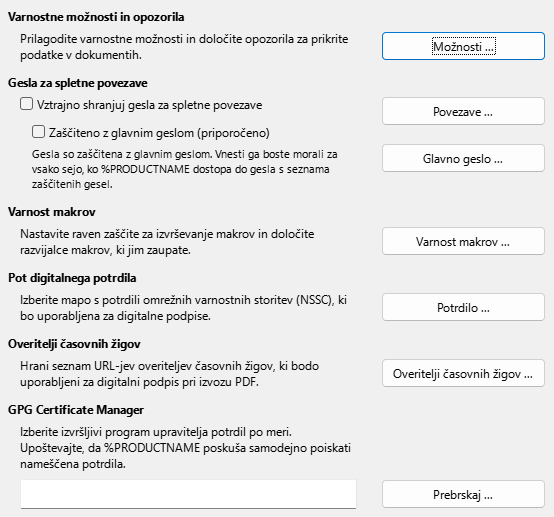Toggle Zaščiteno z glavnim geslom checkbox
This screenshot has height=517, width=554.
click(x=39, y=132)
